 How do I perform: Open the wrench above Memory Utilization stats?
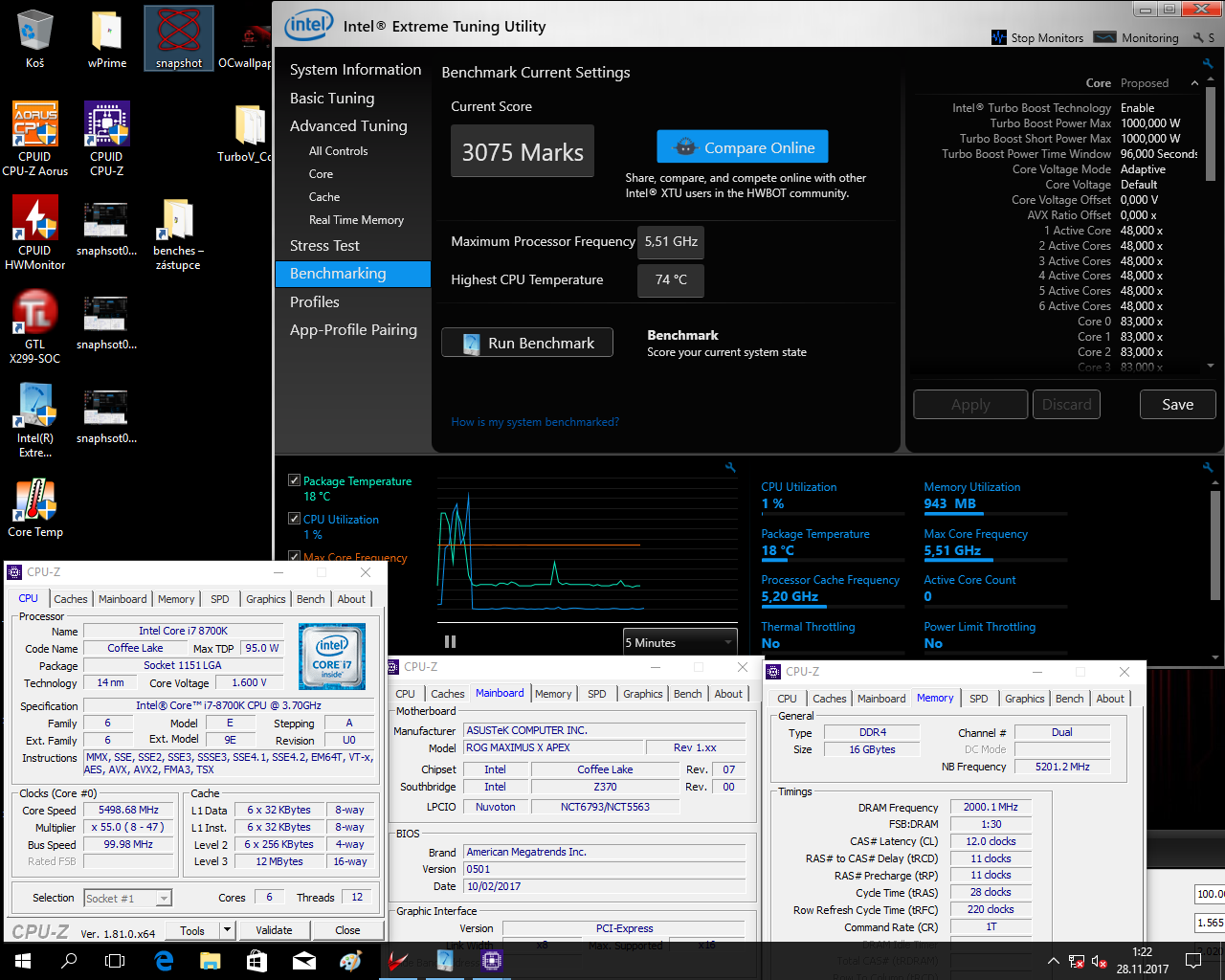[x=1208, y=467]
